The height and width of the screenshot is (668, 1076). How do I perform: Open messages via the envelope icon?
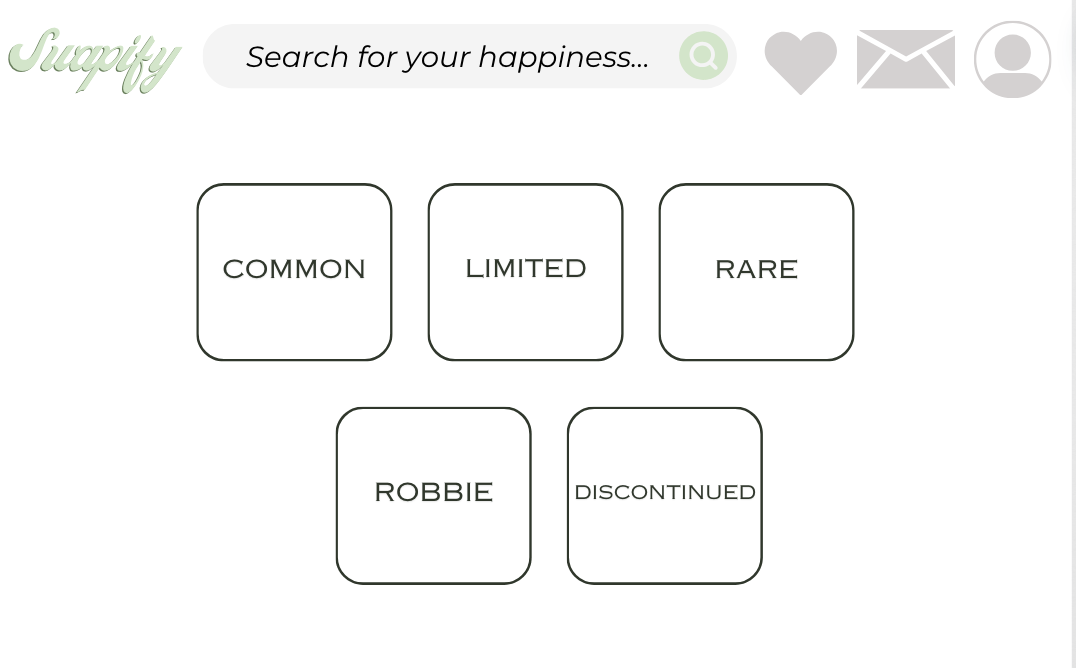(x=906, y=59)
